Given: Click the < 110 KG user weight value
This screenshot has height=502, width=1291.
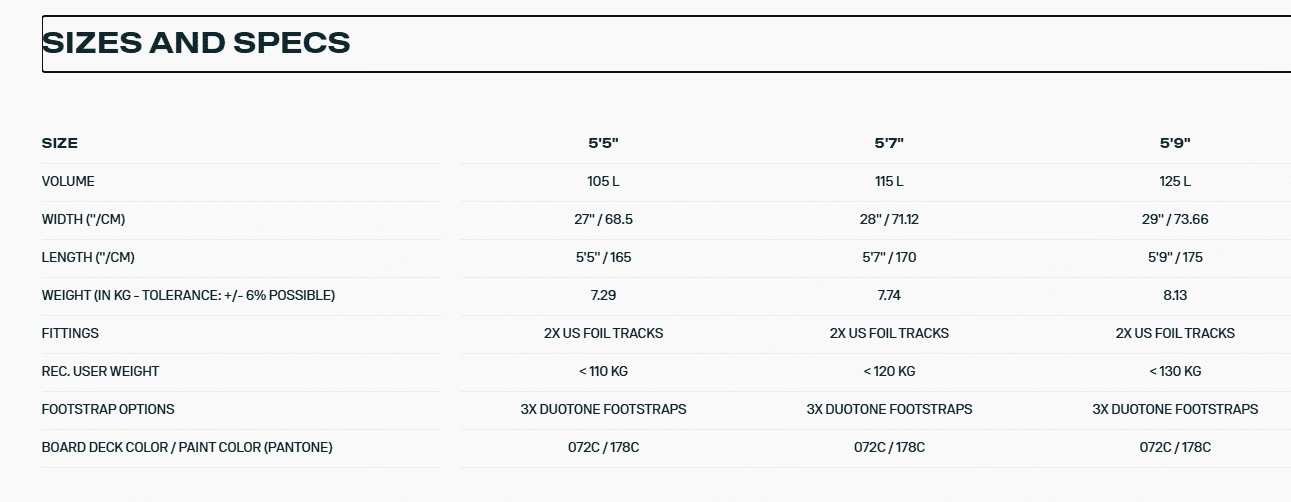Looking at the screenshot, I should pyautogui.click(x=603, y=372).
